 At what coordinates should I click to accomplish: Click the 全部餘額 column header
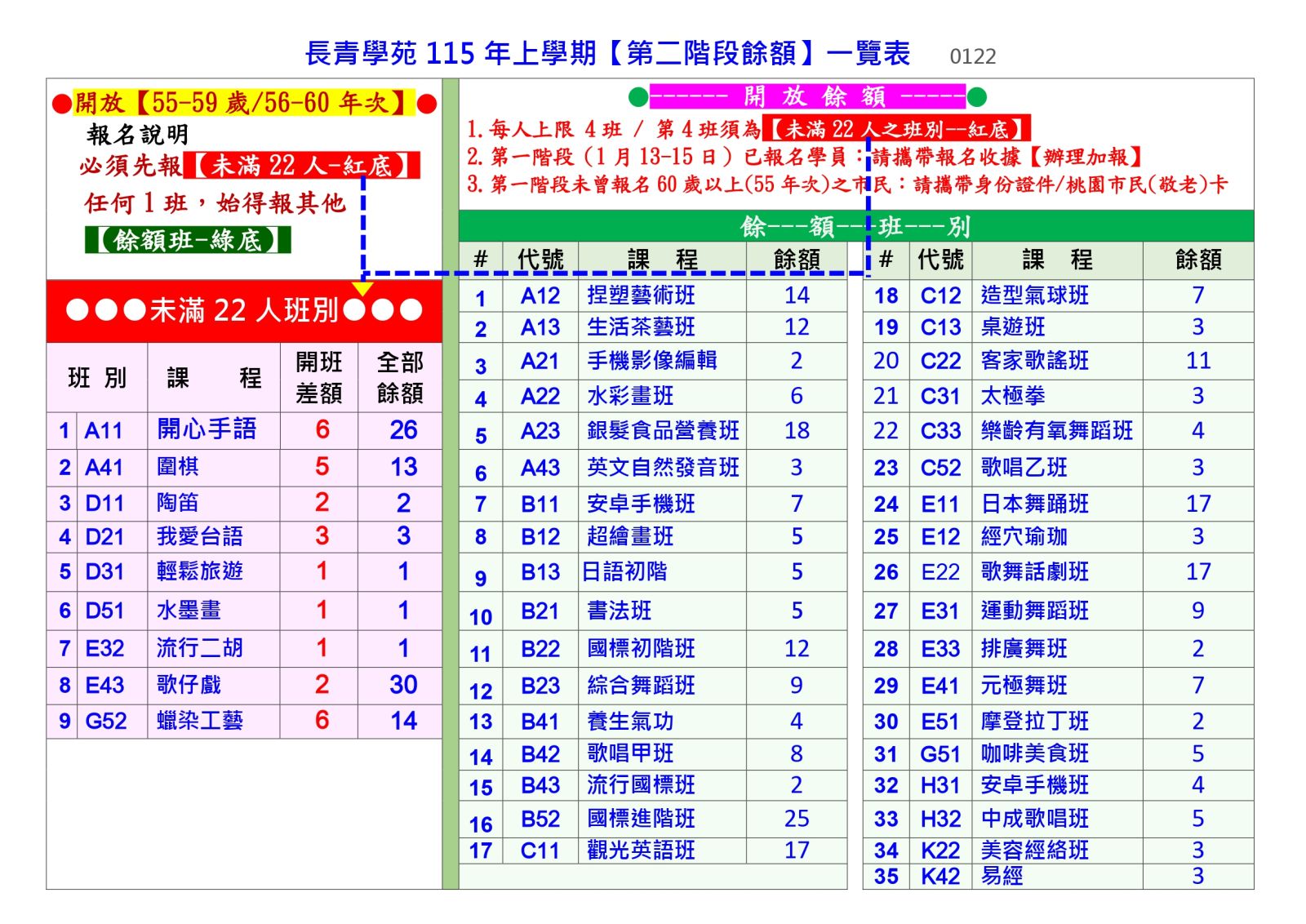pos(400,377)
